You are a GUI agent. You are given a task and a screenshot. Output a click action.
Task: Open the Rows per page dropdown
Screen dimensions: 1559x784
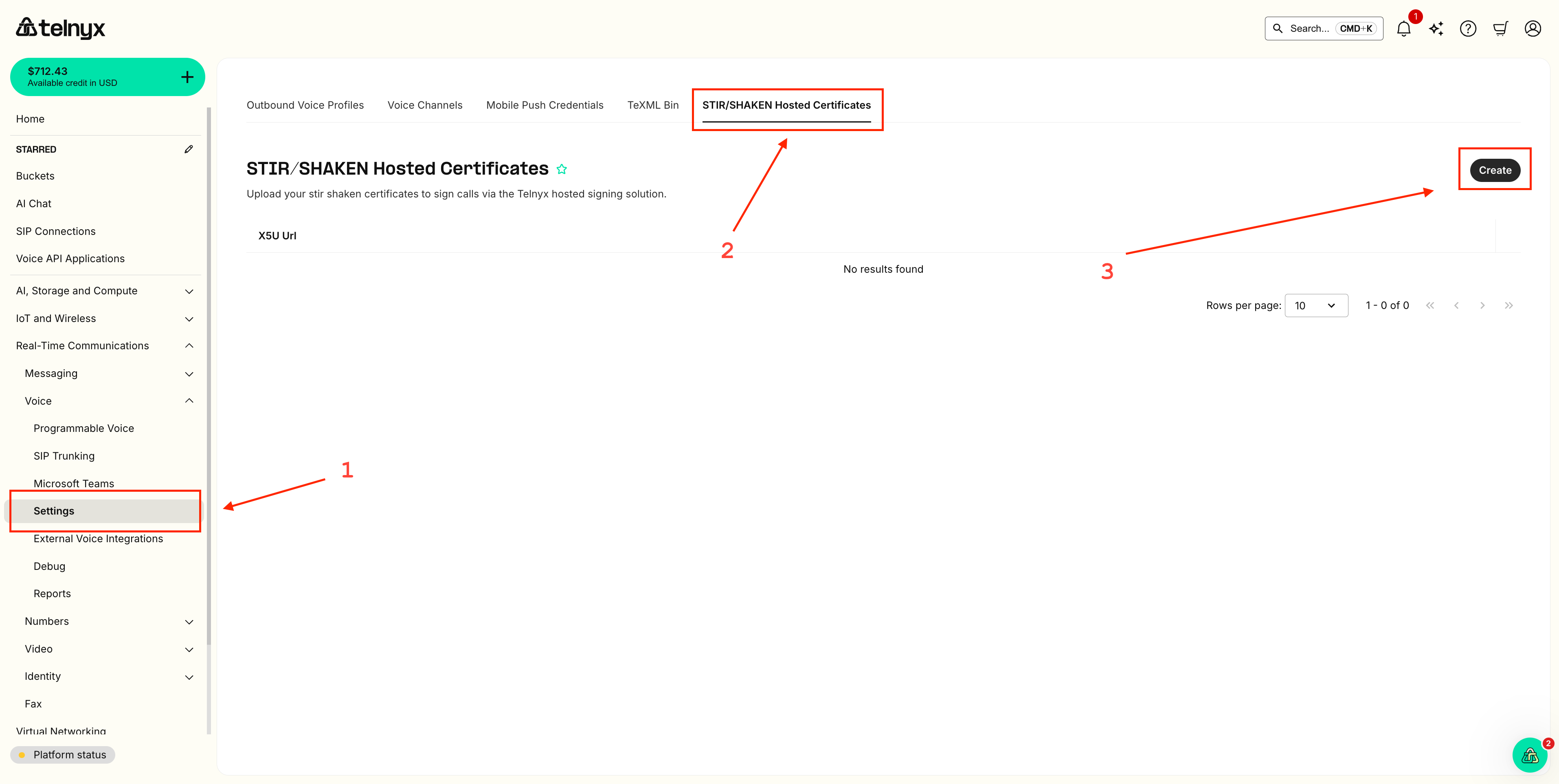(x=1316, y=305)
